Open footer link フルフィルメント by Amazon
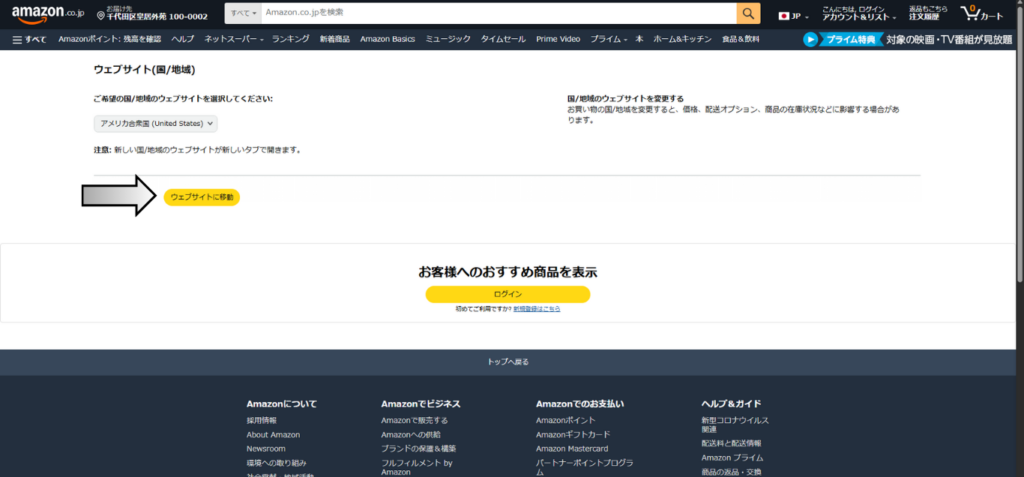This screenshot has width=1024, height=477. (417, 467)
